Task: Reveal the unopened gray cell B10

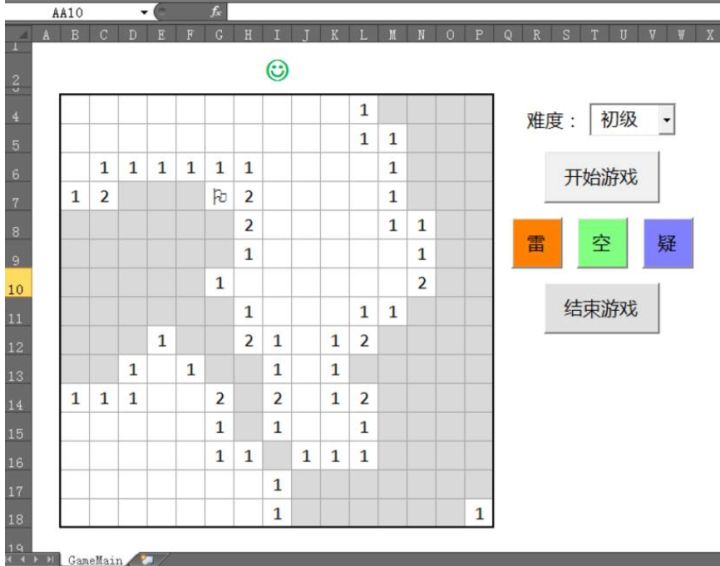Action: pyautogui.click(x=75, y=283)
